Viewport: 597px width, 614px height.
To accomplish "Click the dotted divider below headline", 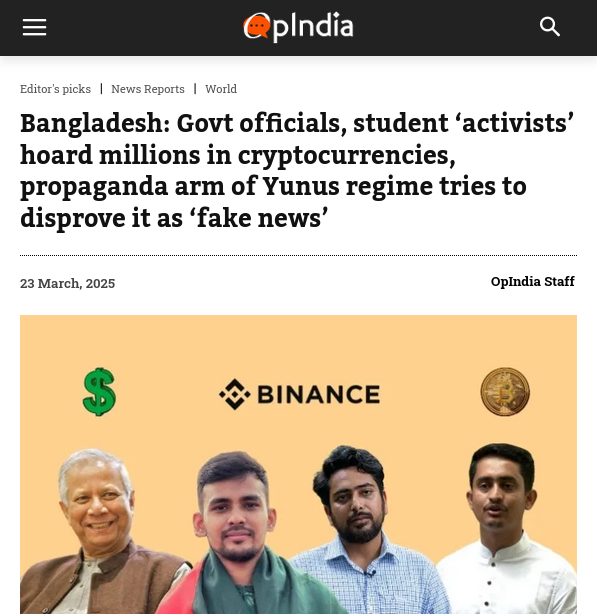I will pos(298,255).
